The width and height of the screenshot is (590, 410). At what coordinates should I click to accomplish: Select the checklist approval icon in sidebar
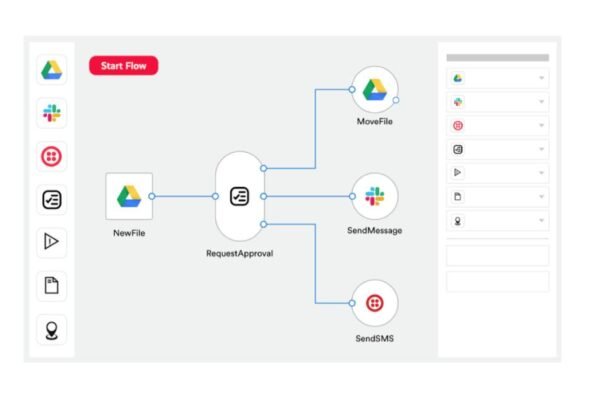52,199
